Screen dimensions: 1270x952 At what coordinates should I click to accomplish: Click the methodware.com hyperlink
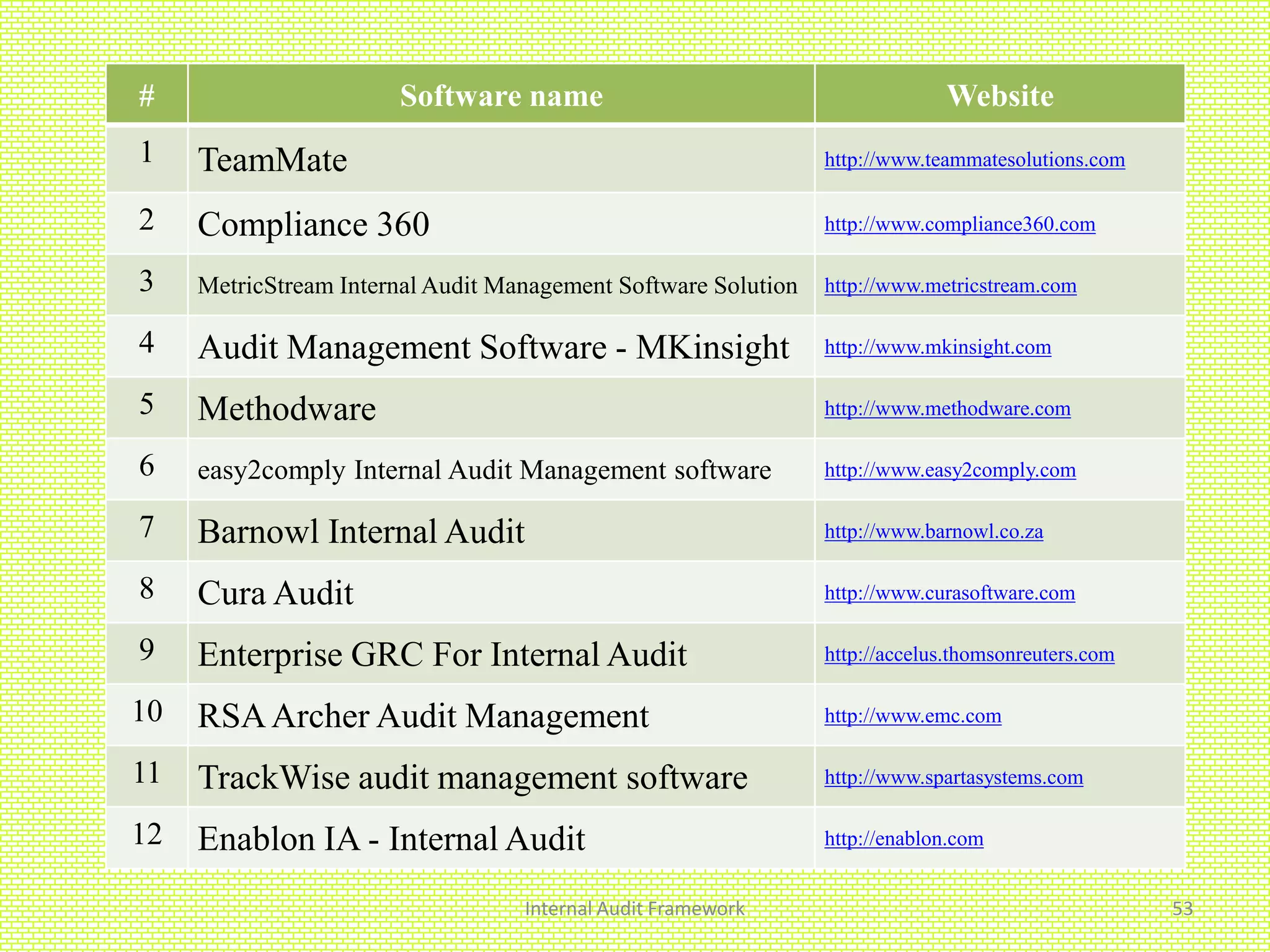(947, 408)
